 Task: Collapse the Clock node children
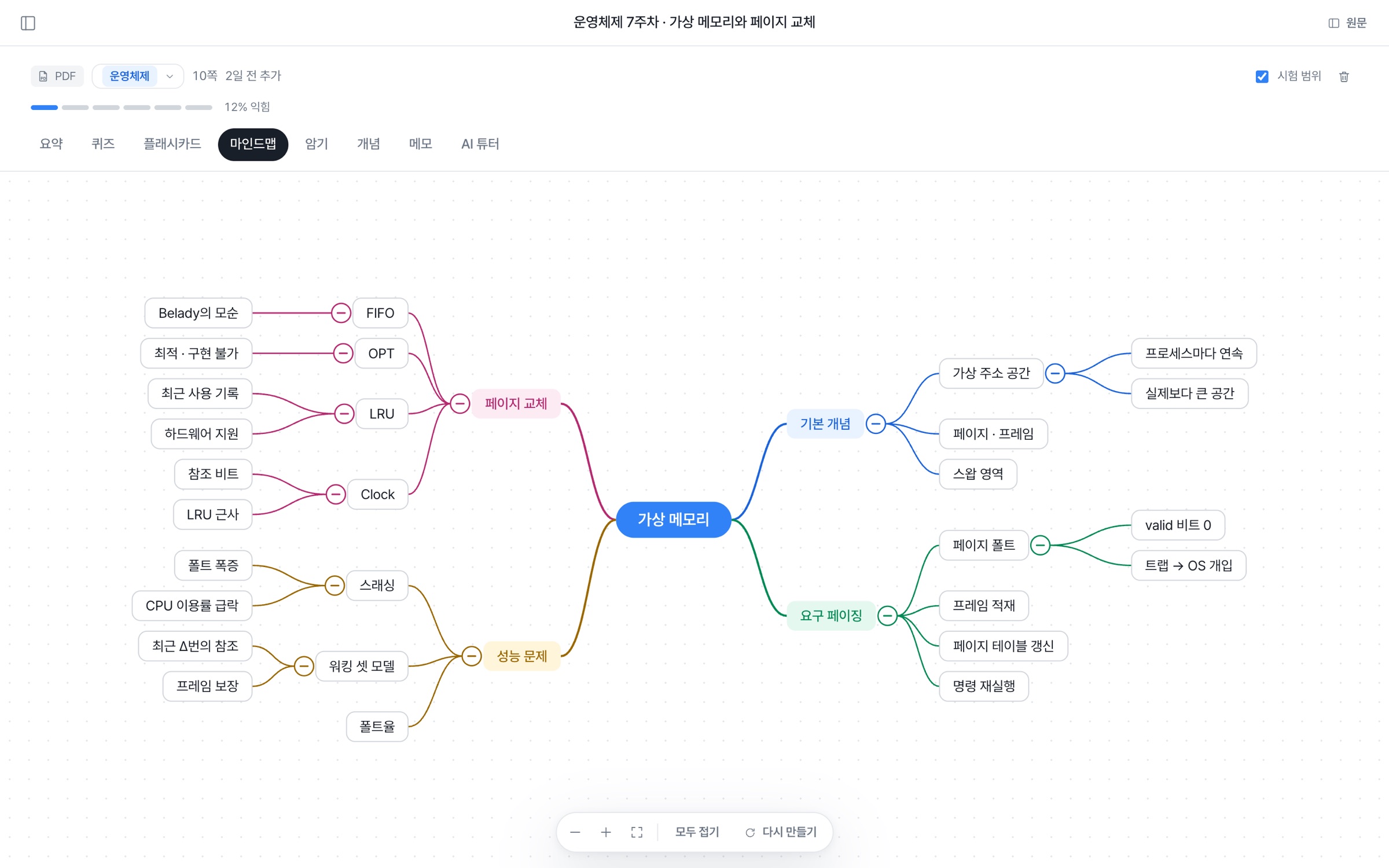[x=336, y=494]
